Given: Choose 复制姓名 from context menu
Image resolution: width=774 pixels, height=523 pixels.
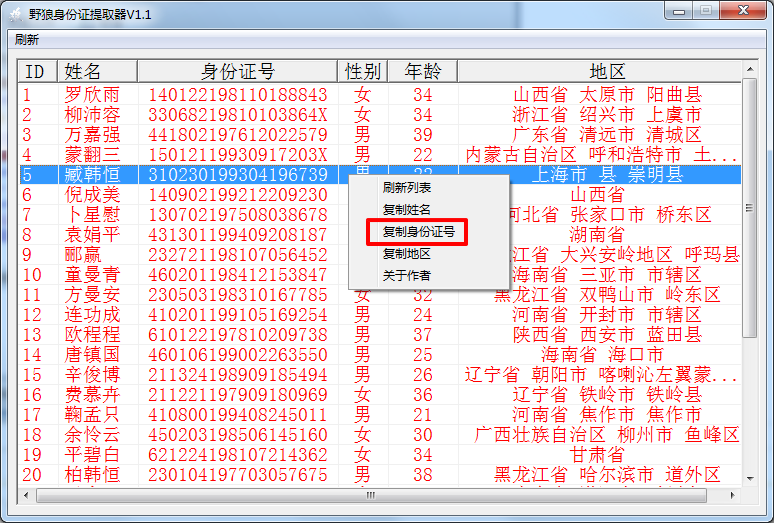Looking at the screenshot, I should (406, 210).
